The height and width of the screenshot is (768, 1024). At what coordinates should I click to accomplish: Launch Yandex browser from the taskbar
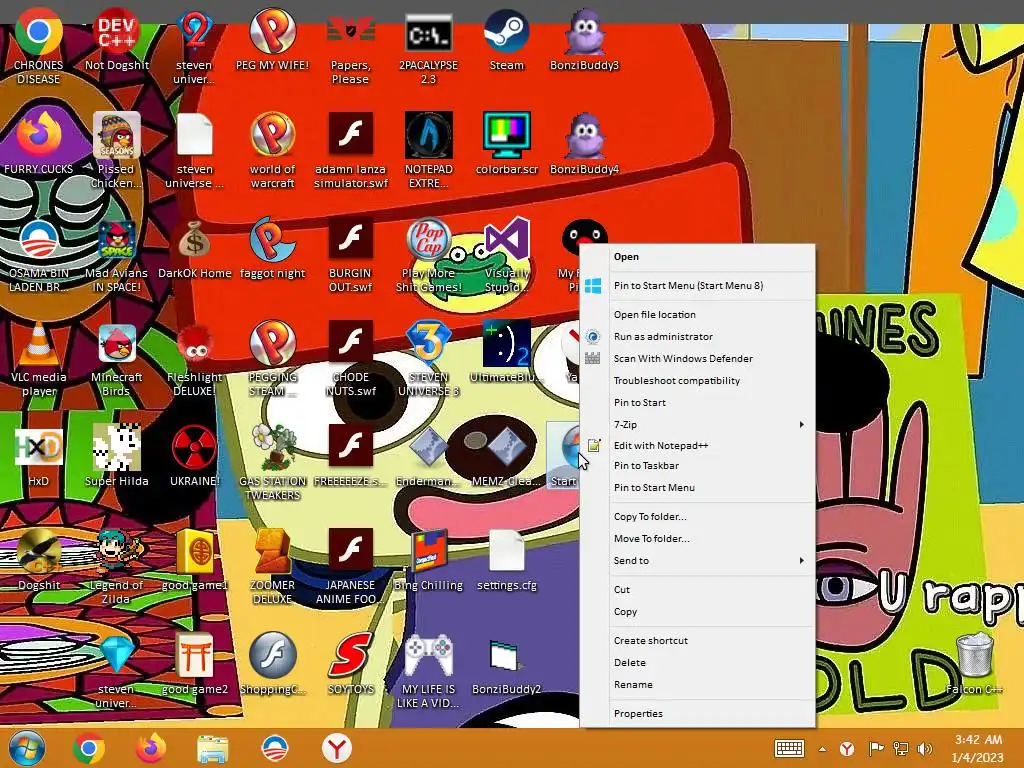[x=336, y=748]
